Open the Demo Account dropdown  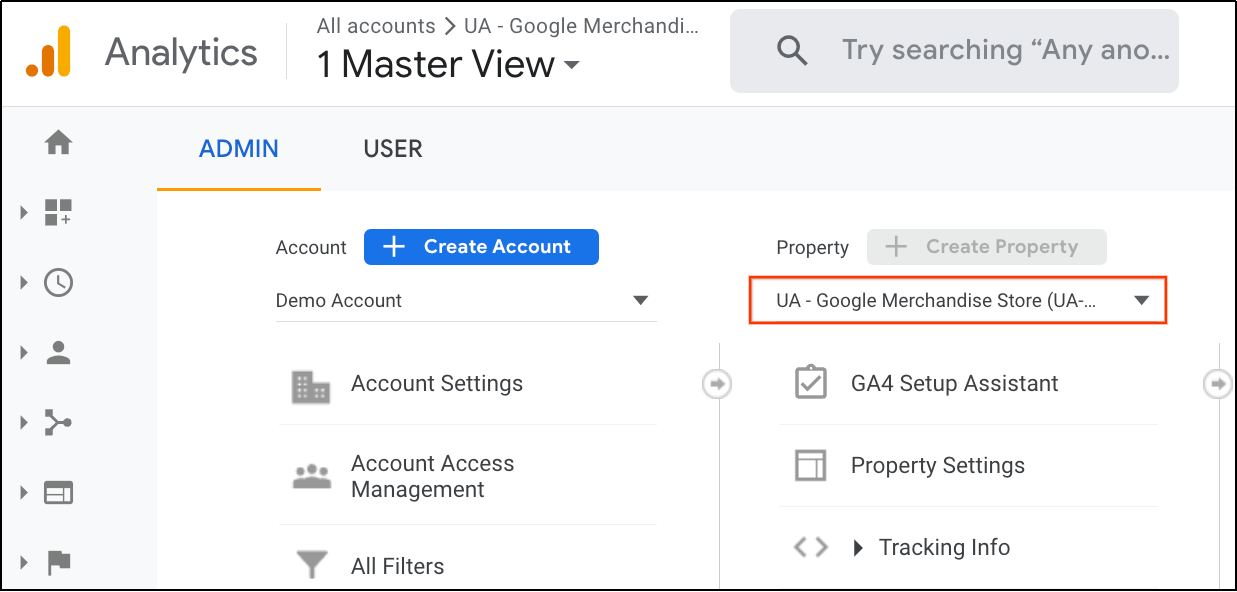pyautogui.click(x=465, y=300)
